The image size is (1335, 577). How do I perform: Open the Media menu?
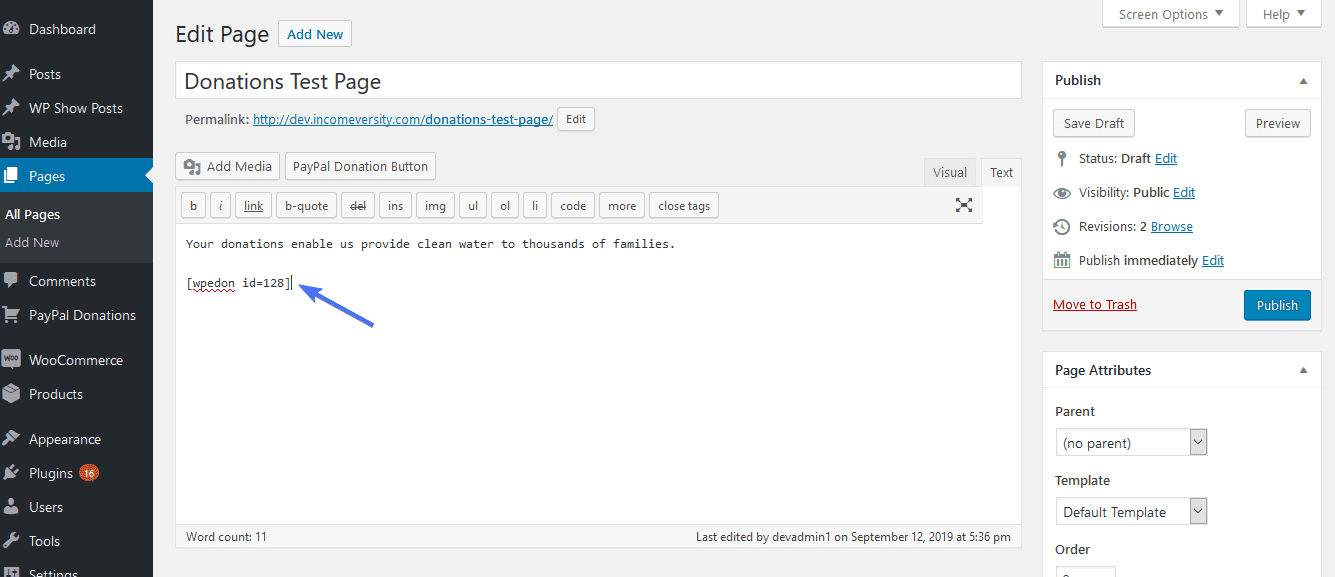76,142
